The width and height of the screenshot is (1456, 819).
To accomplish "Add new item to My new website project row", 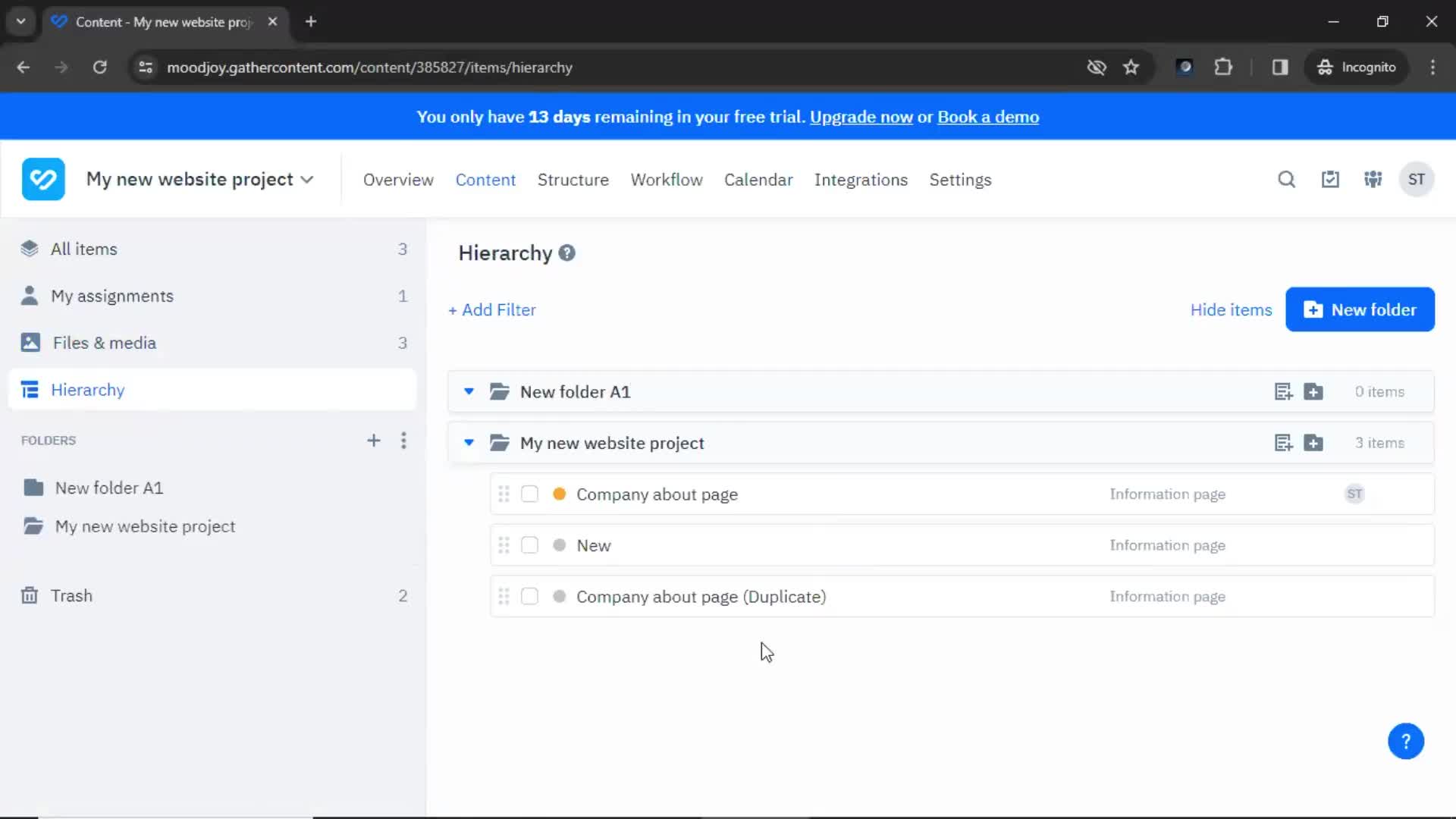I will (1283, 443).
